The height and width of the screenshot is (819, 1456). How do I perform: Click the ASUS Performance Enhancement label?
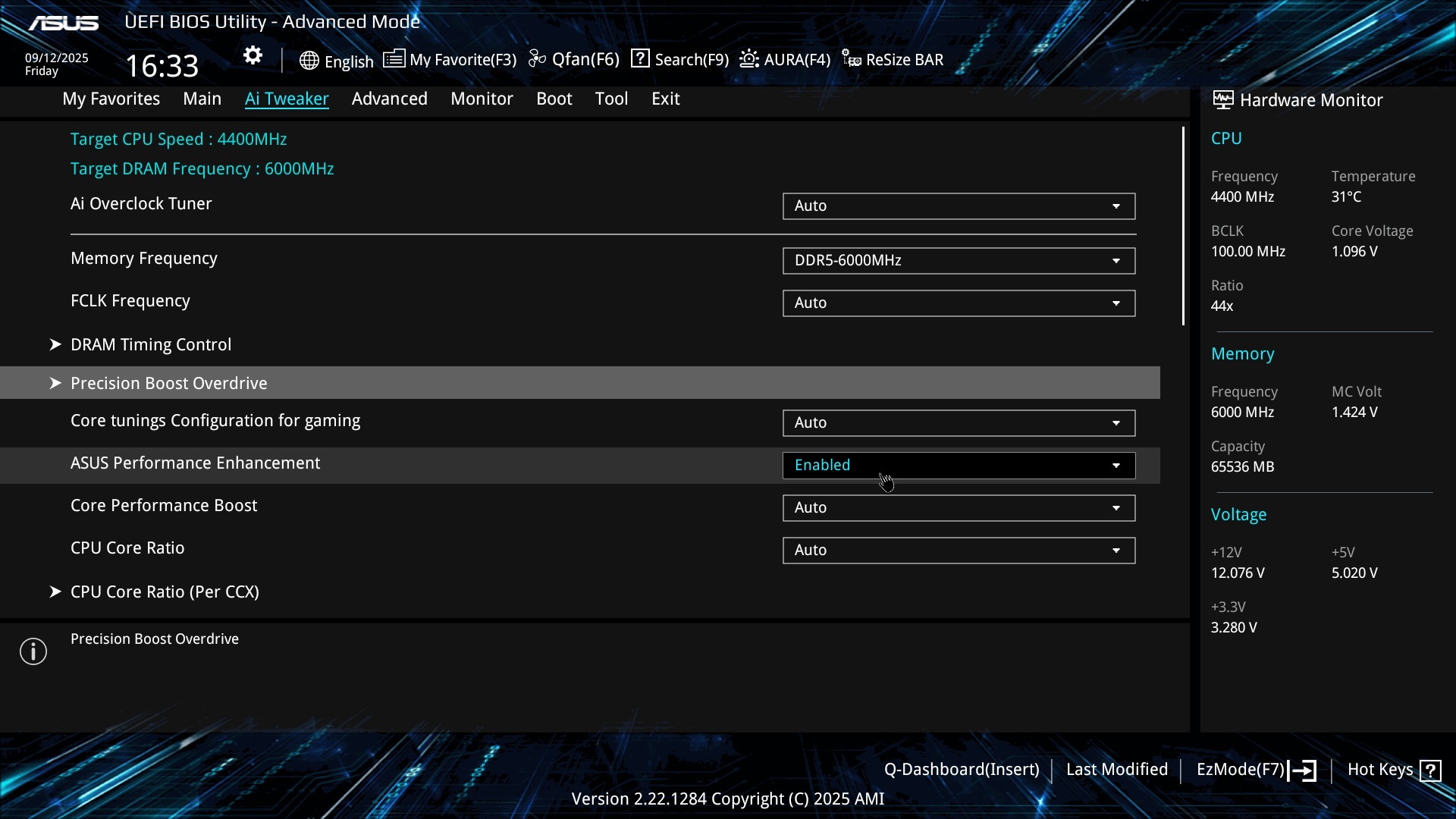[x=196, y=463]
